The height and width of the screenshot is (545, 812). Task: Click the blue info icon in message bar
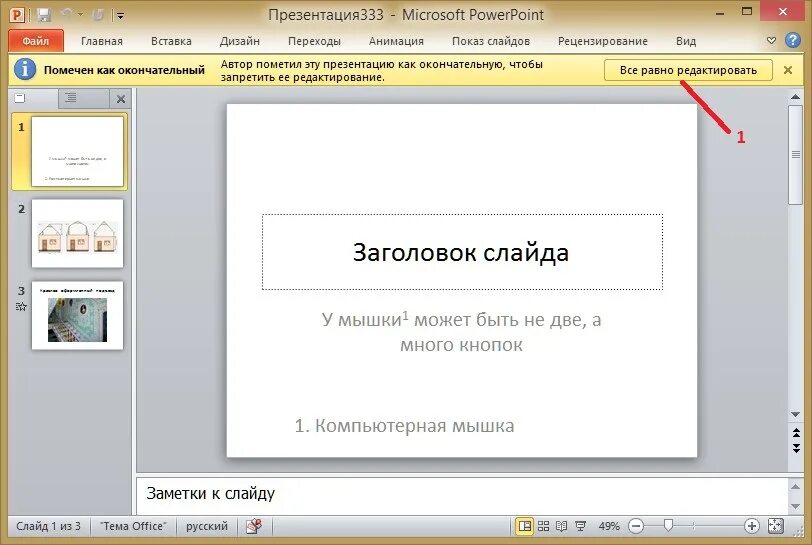pos(25,69)
